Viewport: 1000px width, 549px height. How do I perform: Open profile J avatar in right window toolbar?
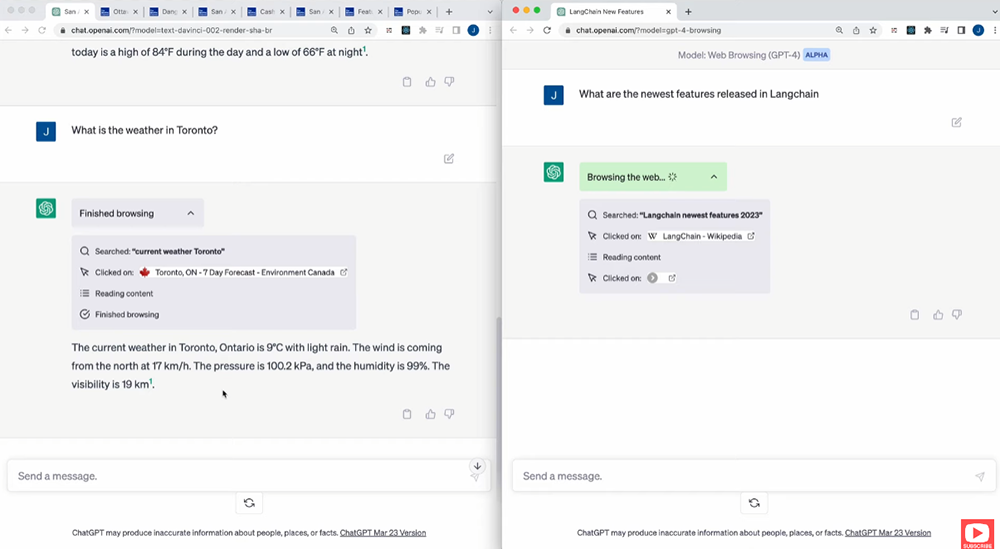tap(978, 30)
